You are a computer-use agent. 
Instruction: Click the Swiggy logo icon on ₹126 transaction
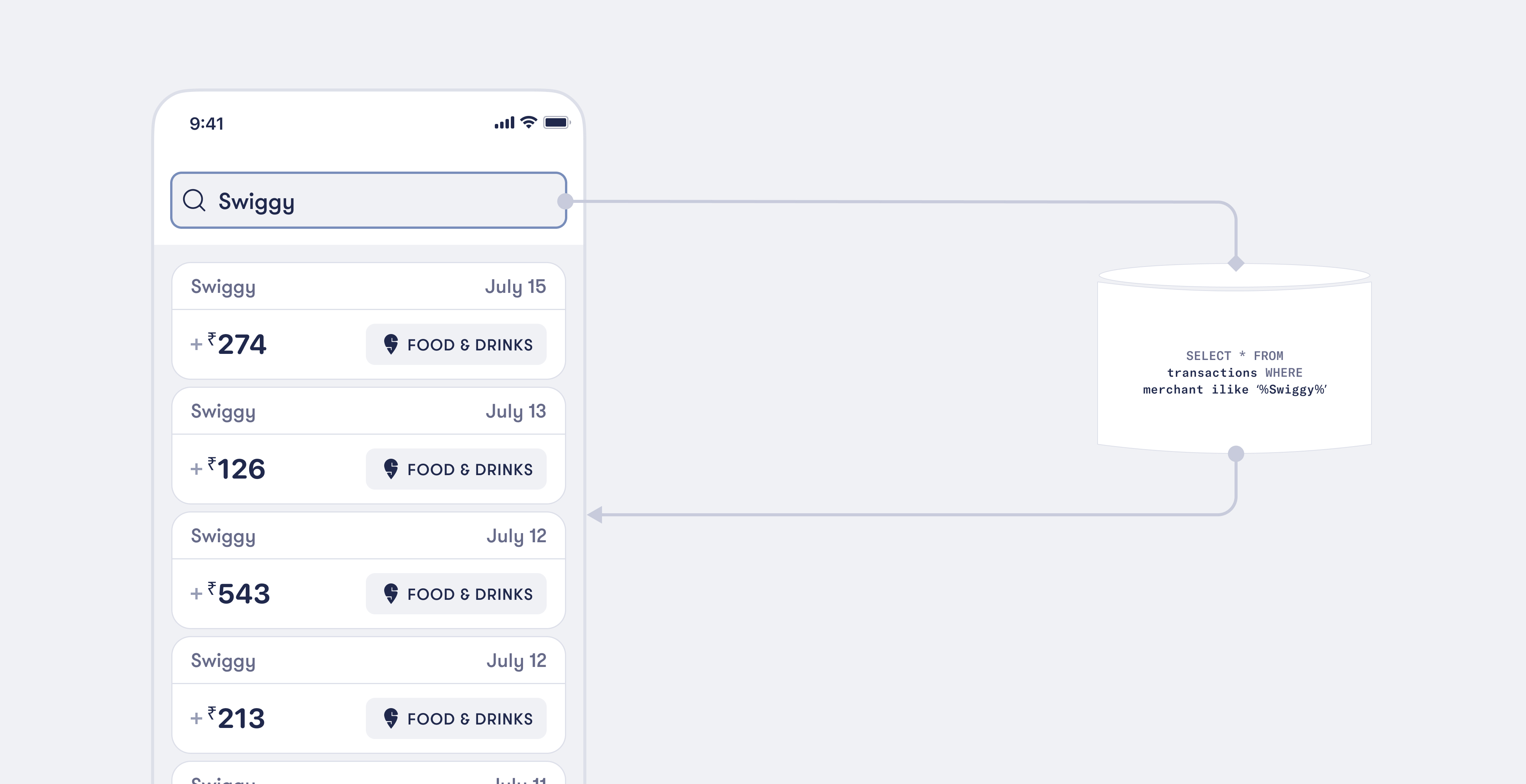[391, 469]
